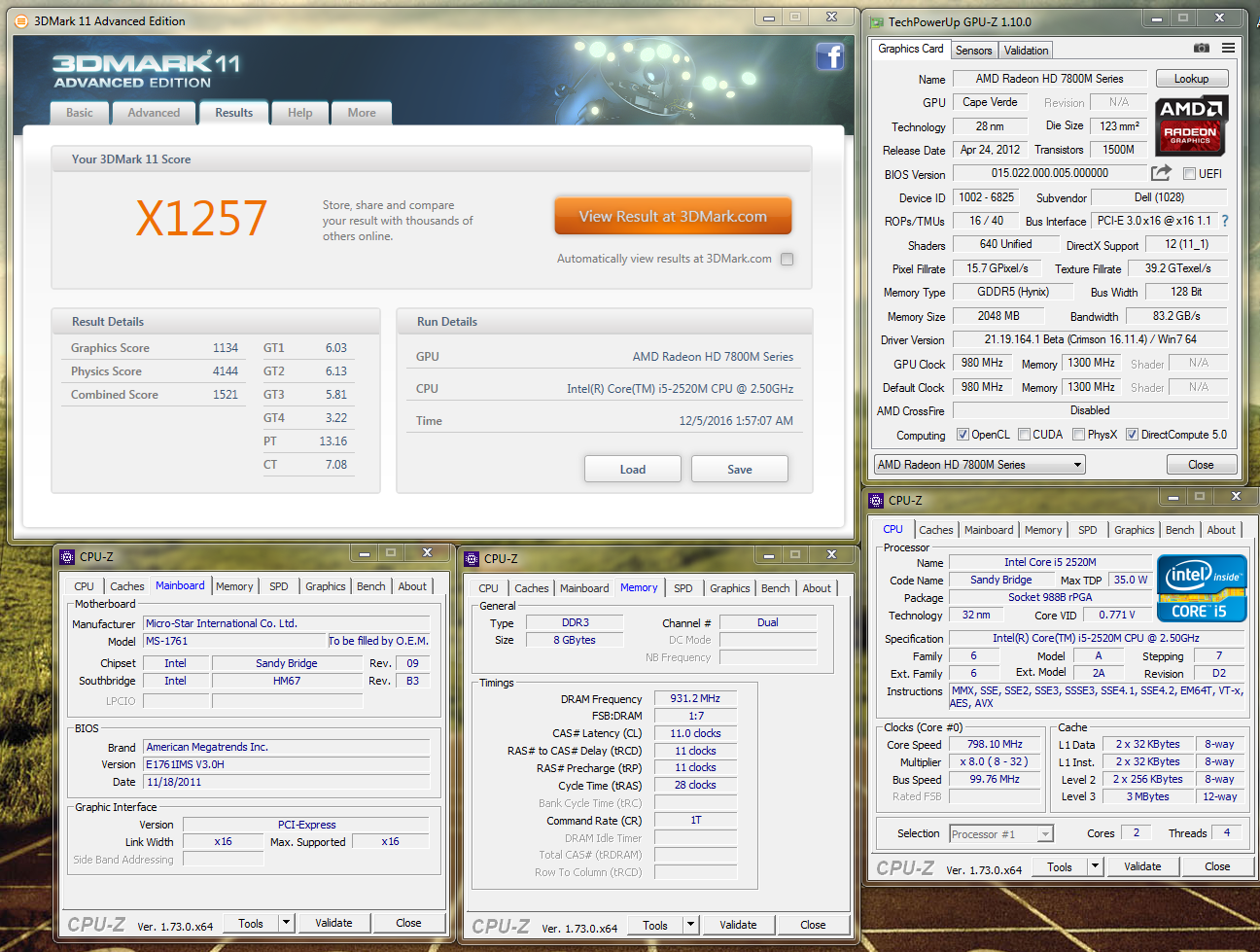Click the Graphics Score value 1134
The image size is (1260, 952).
coord(226,348)
